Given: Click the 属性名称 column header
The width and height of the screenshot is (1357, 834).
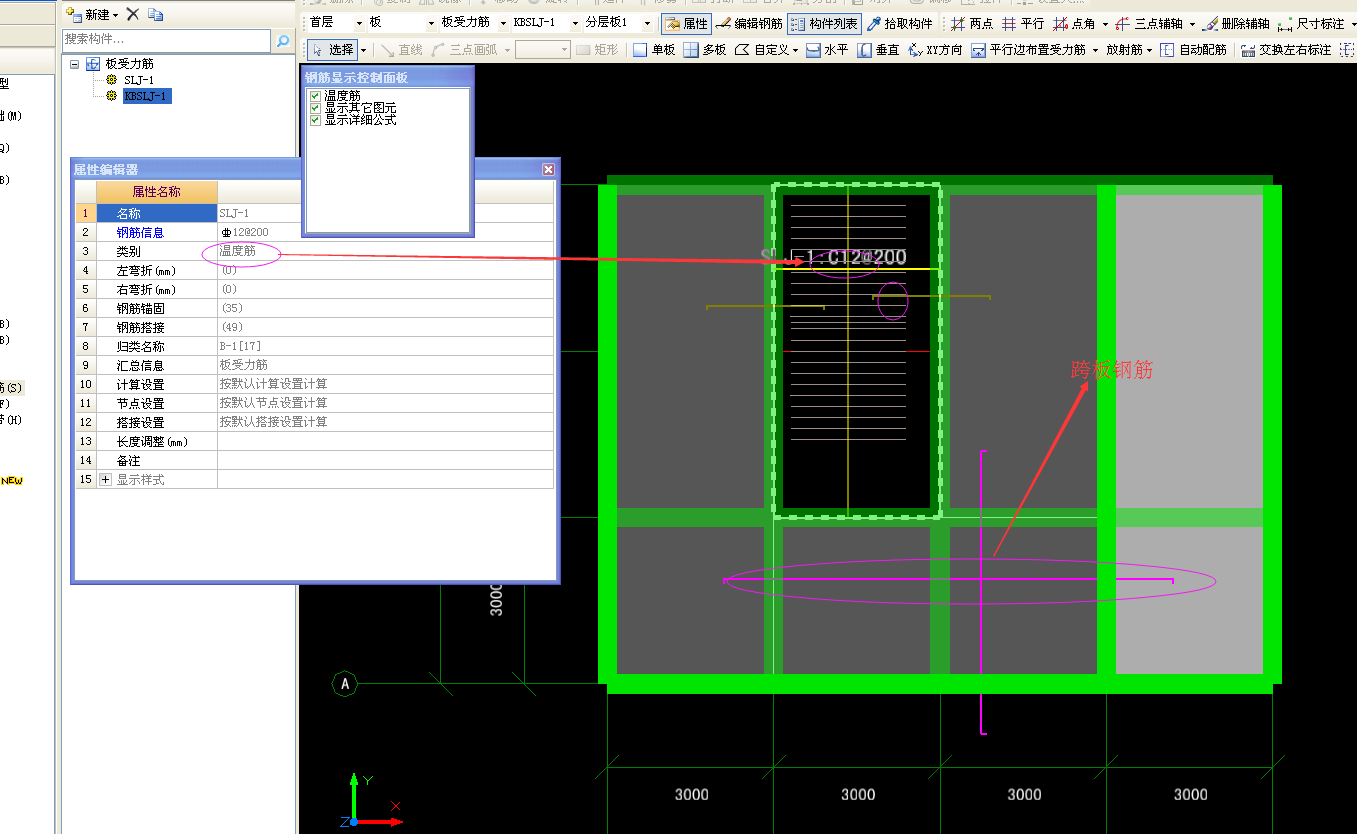Looking at the screenshot, I should click(157, 192).
